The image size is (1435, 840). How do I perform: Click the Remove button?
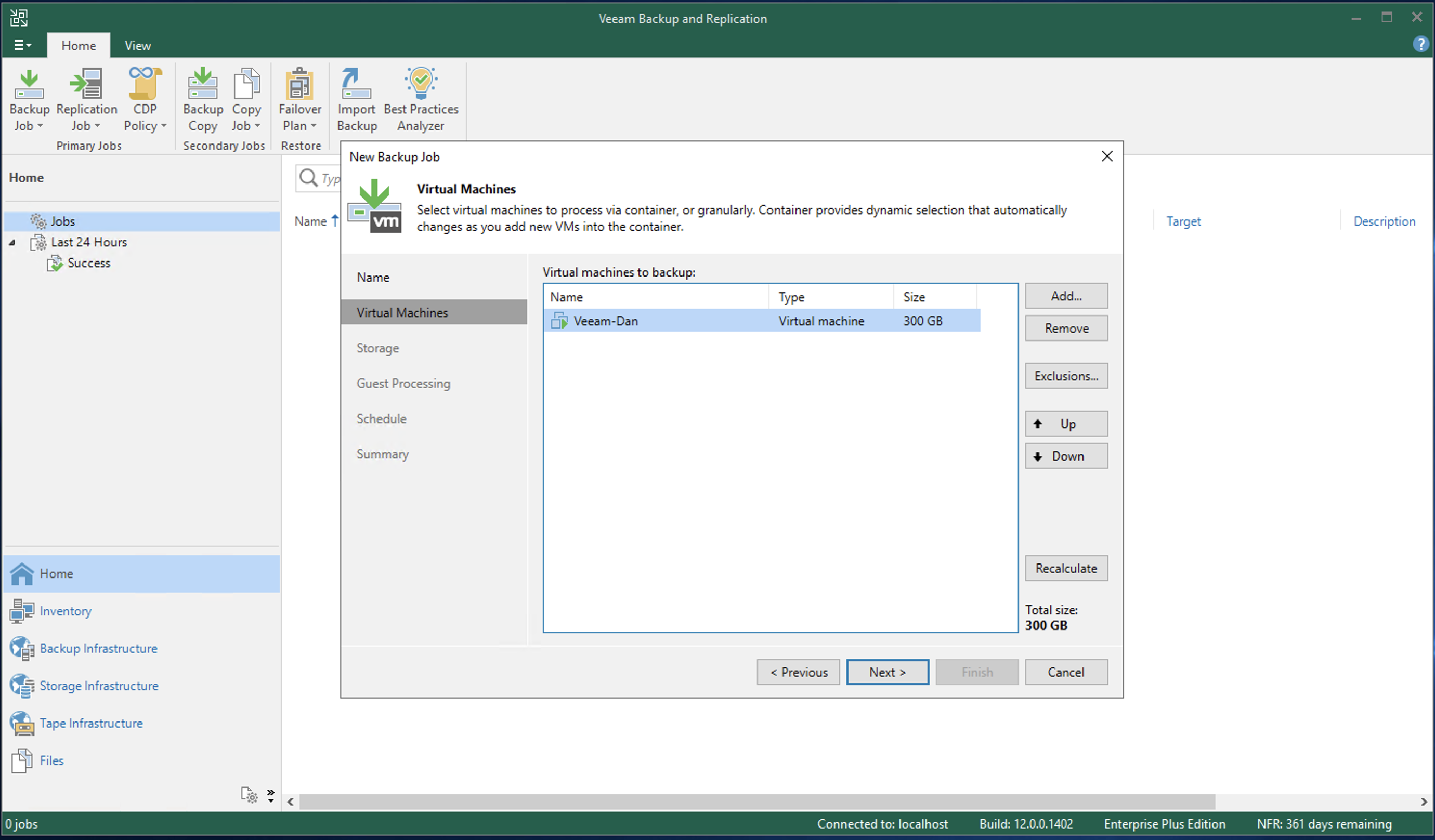point(1066,329)
